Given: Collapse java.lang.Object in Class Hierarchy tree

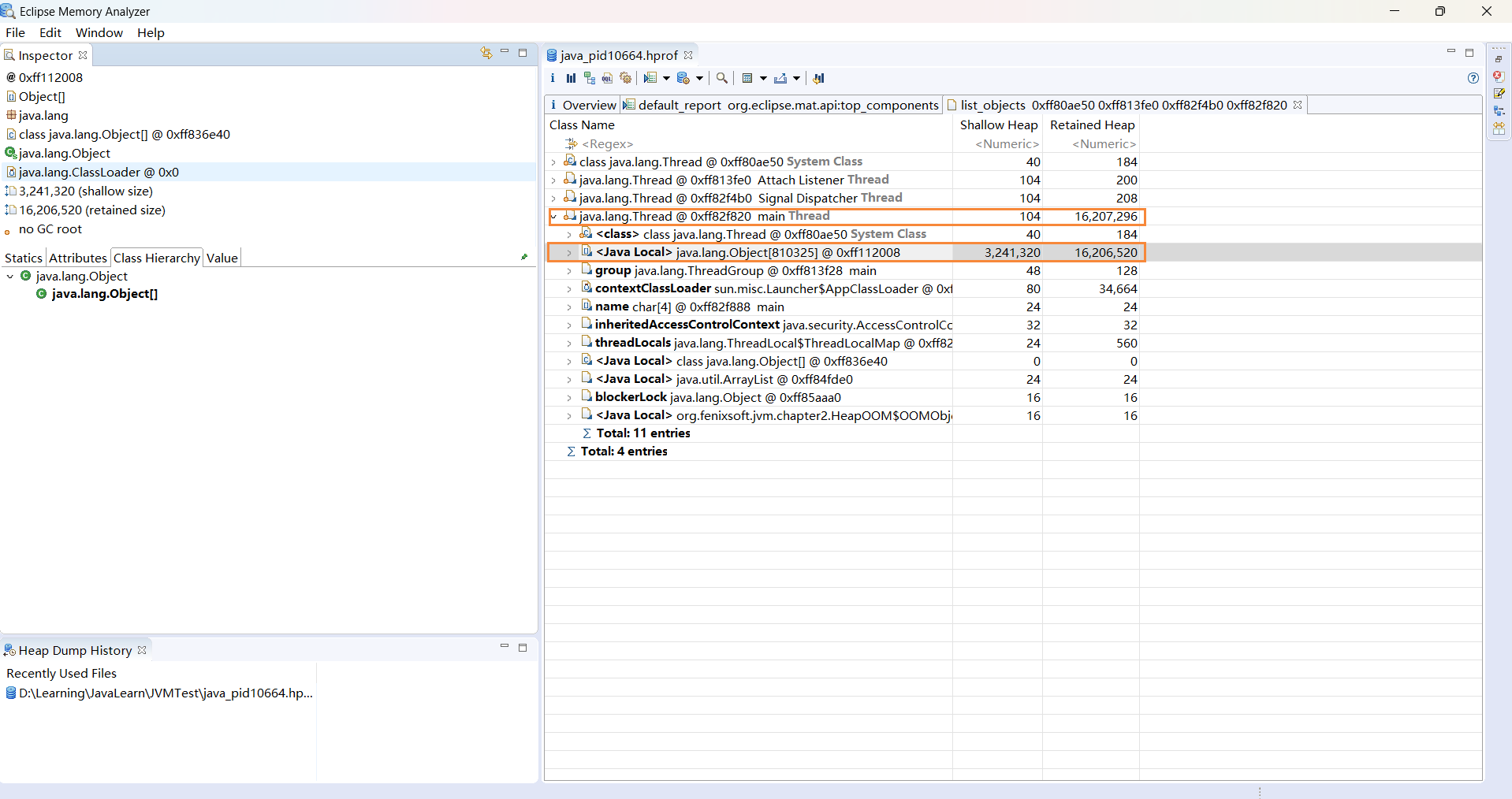Looking at the screenshot, I should point(9,277).
